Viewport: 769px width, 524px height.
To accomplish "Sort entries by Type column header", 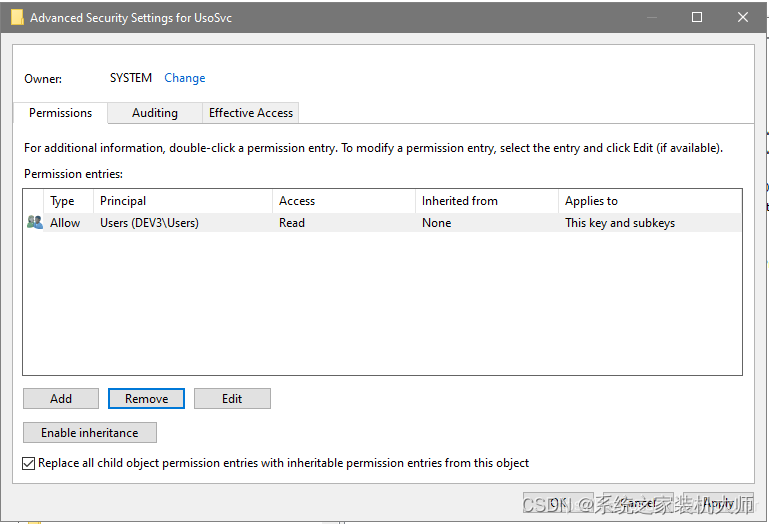I will [62, 201].
